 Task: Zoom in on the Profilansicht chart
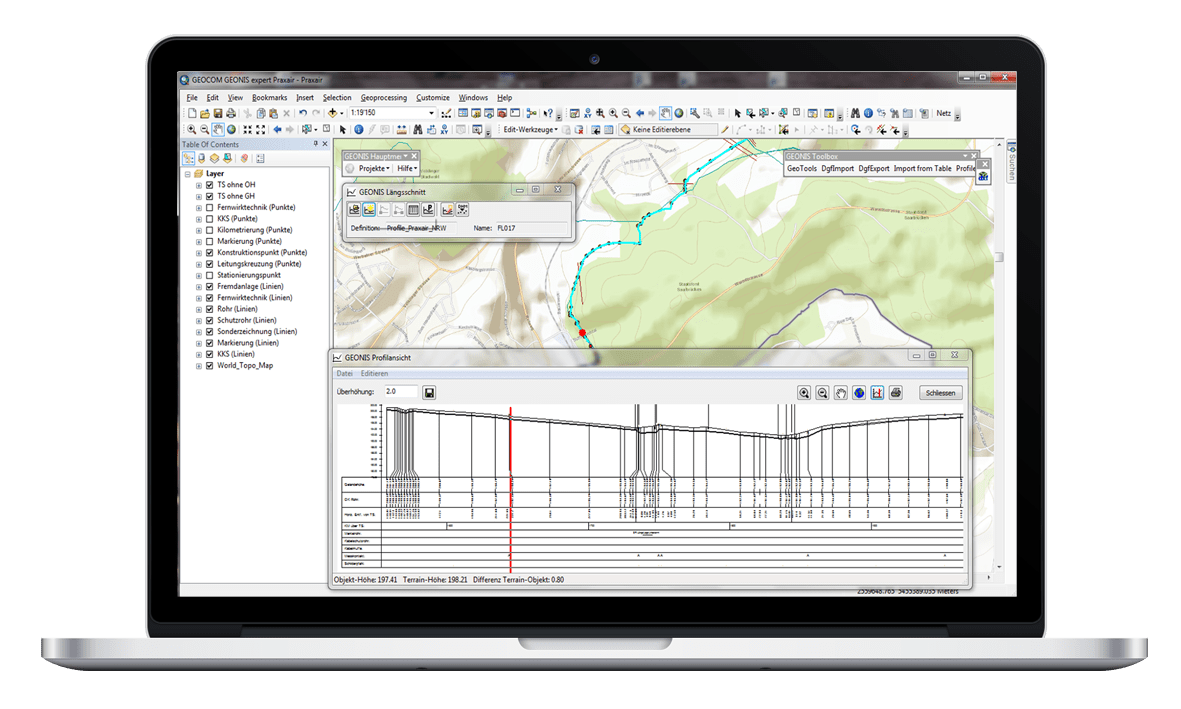(804, 393)
